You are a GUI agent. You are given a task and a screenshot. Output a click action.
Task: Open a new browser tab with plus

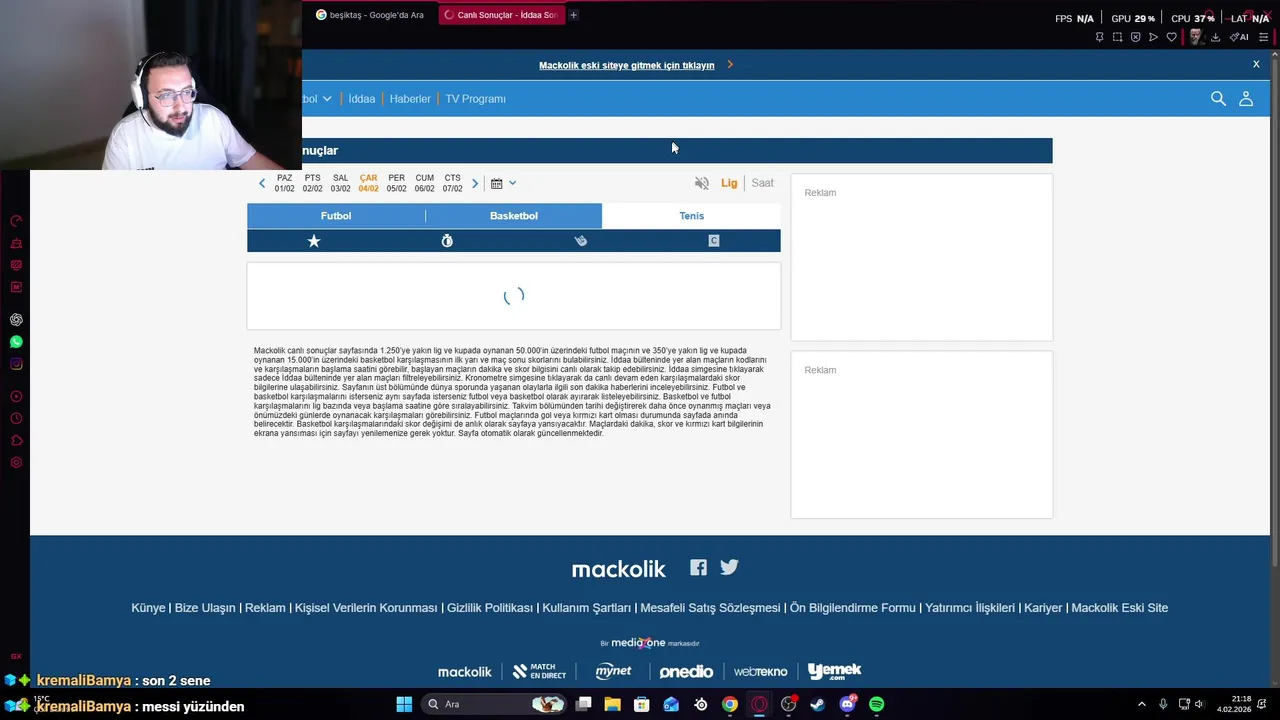(573, 15)
